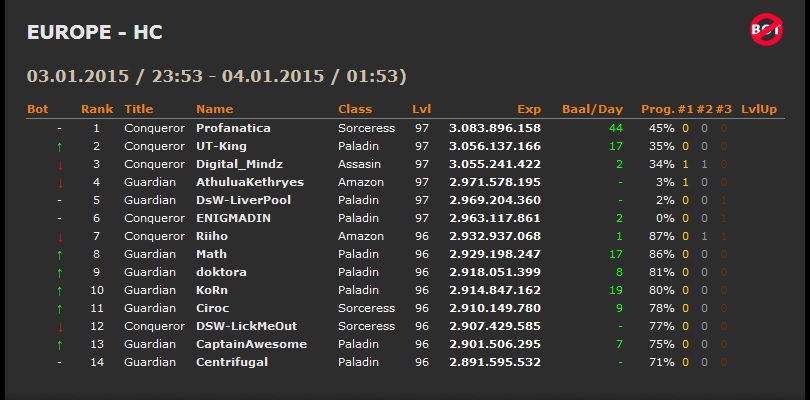Open the DsW-LiverPool player name
This screenshot has width=810, height=400.
(x=243, y=200)
